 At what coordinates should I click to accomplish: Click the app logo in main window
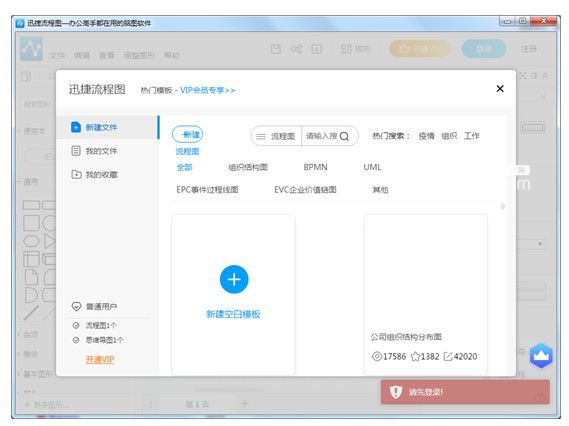click(31, 49)
